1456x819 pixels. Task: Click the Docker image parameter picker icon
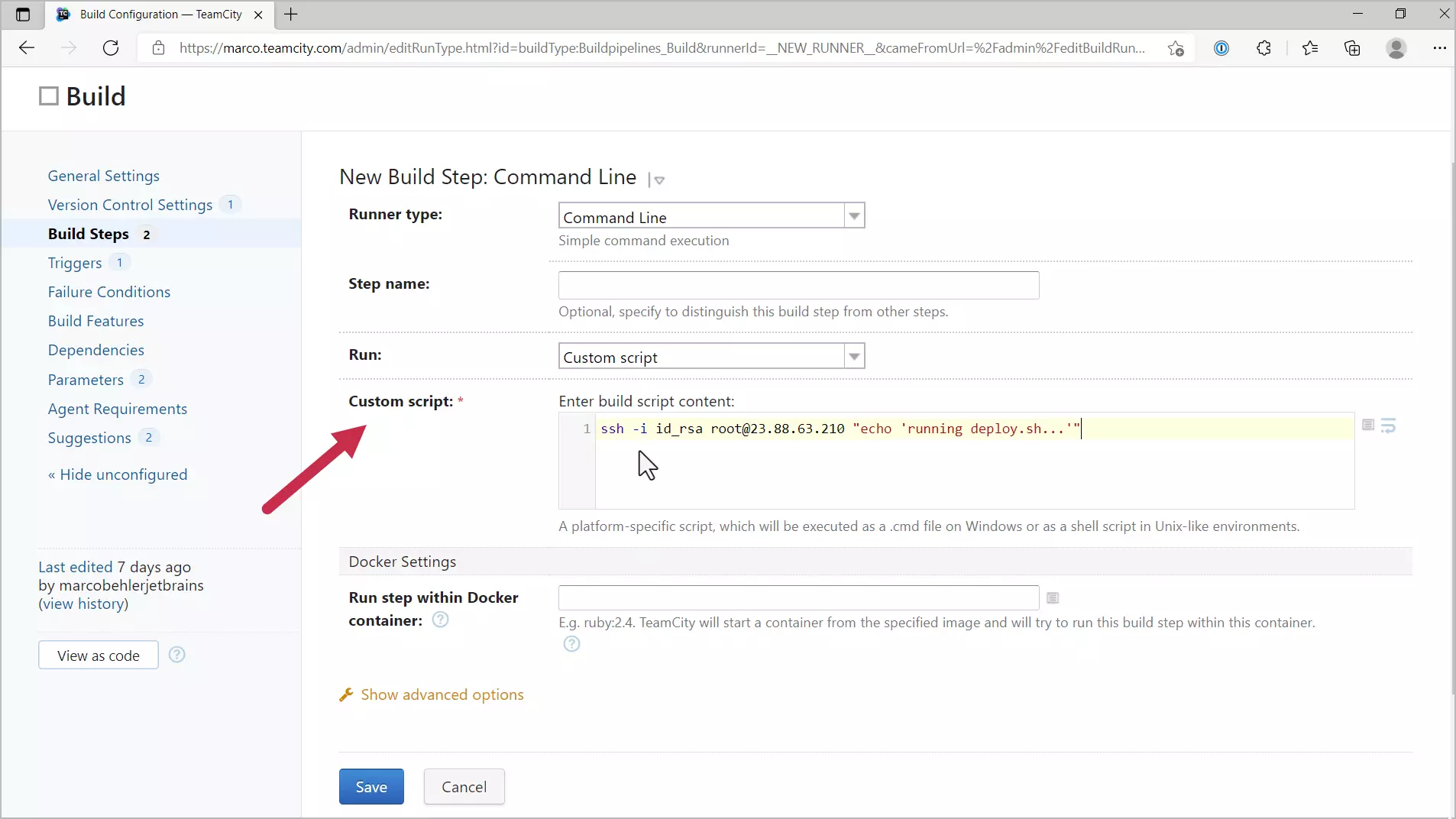coord(1052,597)
